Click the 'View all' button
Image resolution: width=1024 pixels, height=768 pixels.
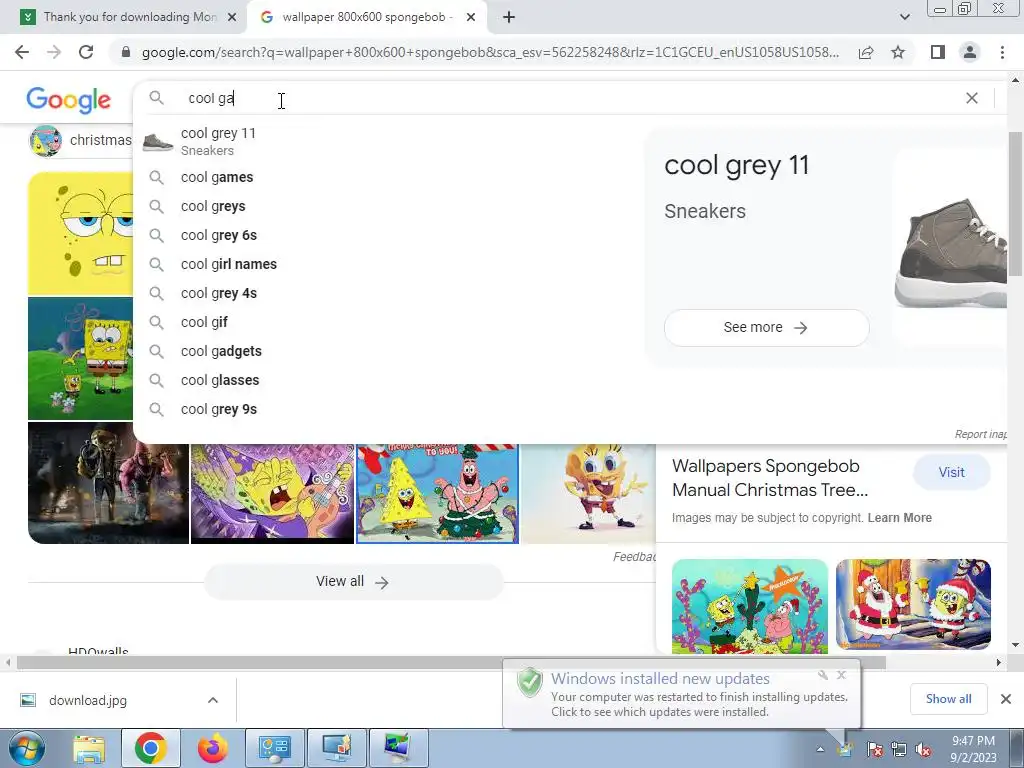pos(353,581)
